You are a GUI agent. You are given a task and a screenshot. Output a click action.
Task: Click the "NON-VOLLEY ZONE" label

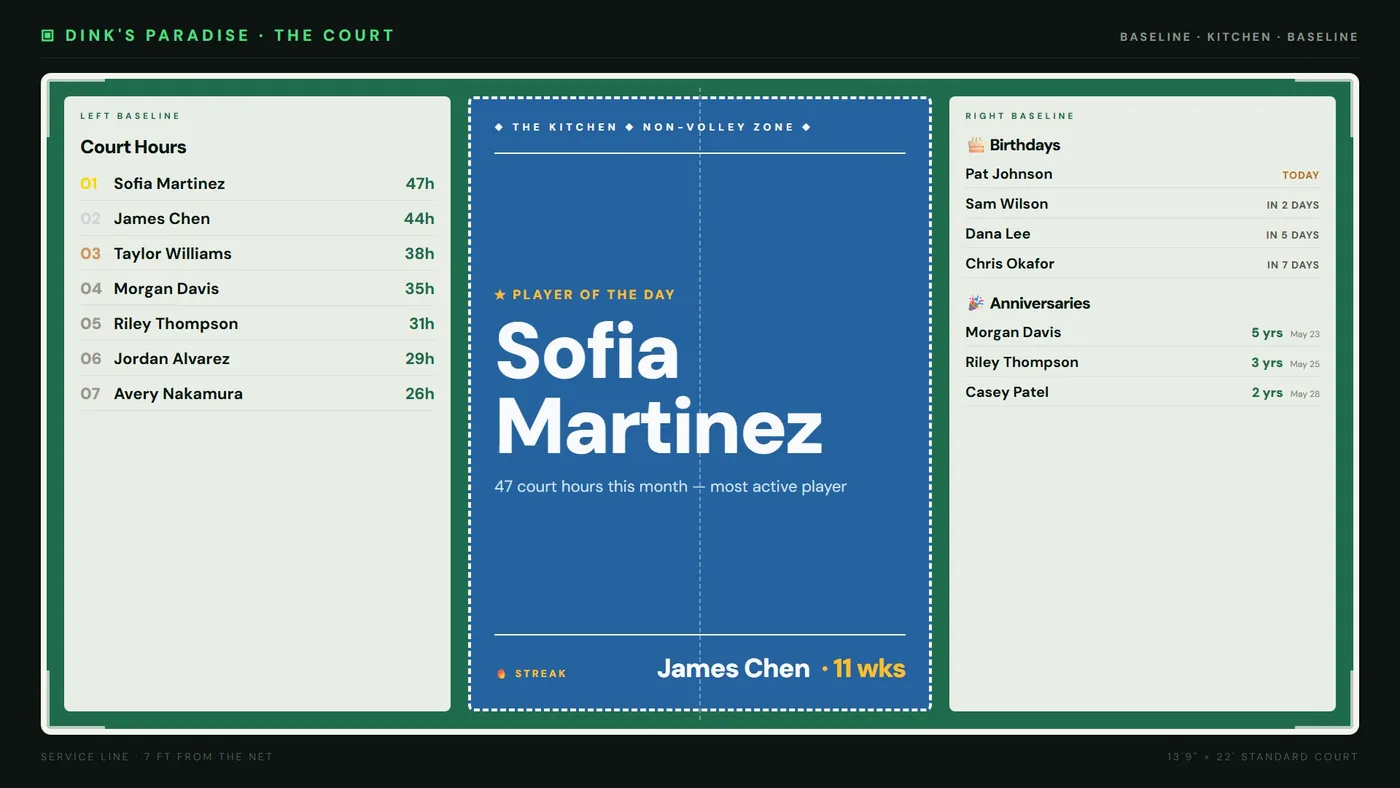click(718, 128)
